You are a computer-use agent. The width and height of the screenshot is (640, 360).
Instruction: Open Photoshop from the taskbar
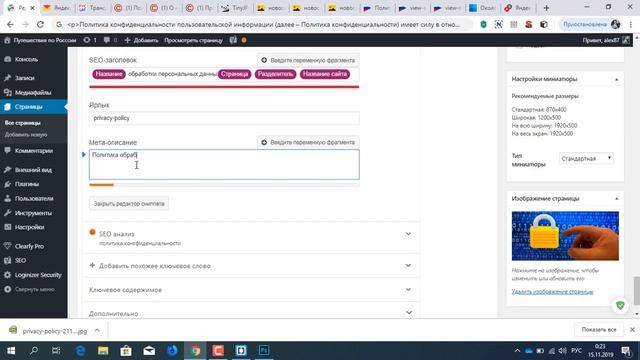264,351
